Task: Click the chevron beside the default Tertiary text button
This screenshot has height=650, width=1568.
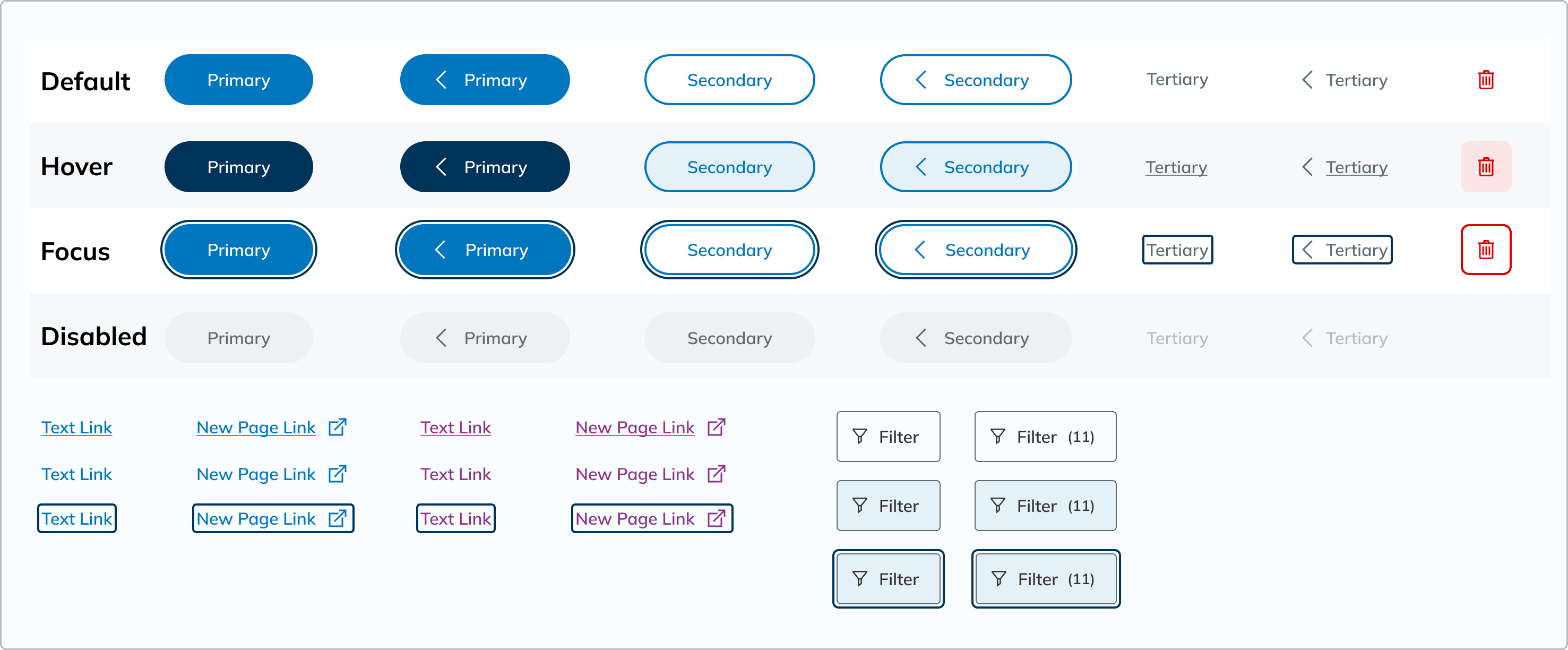Action: 1307,80
